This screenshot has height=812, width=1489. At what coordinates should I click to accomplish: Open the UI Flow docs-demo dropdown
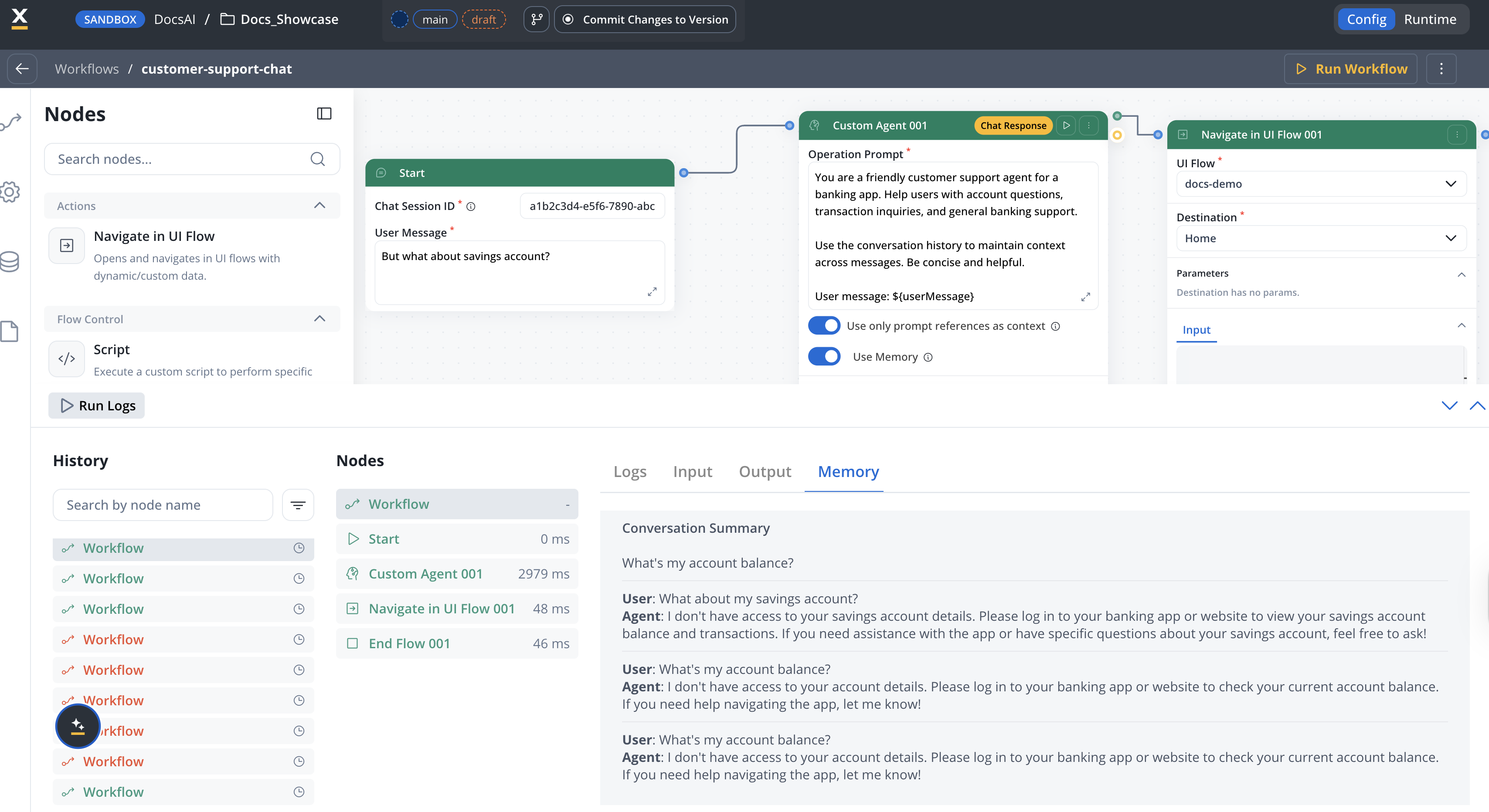1320,184
